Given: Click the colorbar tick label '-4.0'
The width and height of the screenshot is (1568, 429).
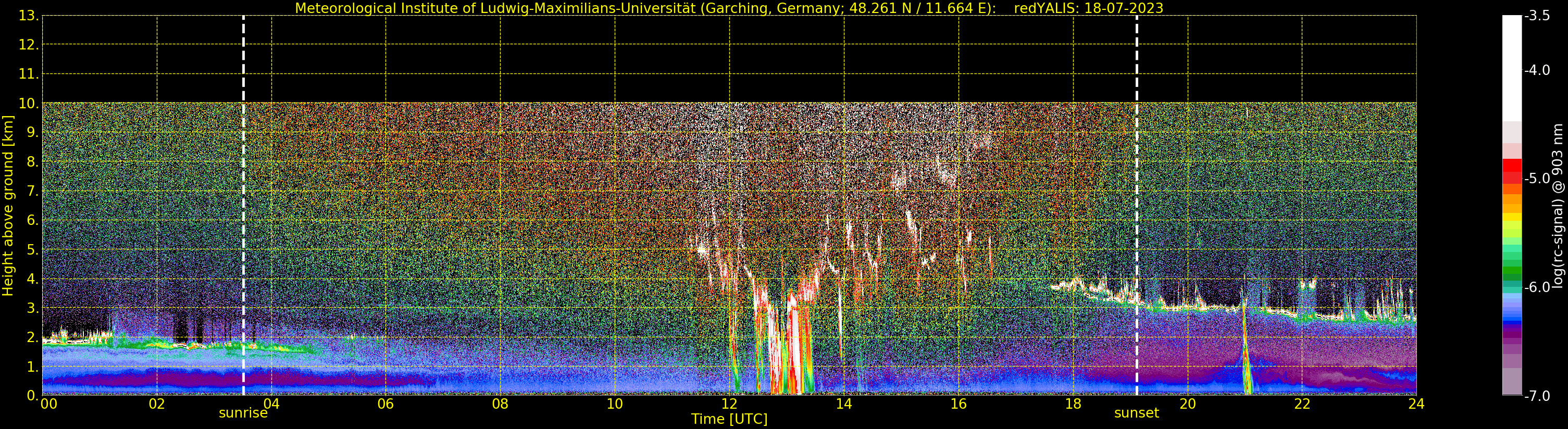Looking at the screenshot, I should click(1537, 70).
